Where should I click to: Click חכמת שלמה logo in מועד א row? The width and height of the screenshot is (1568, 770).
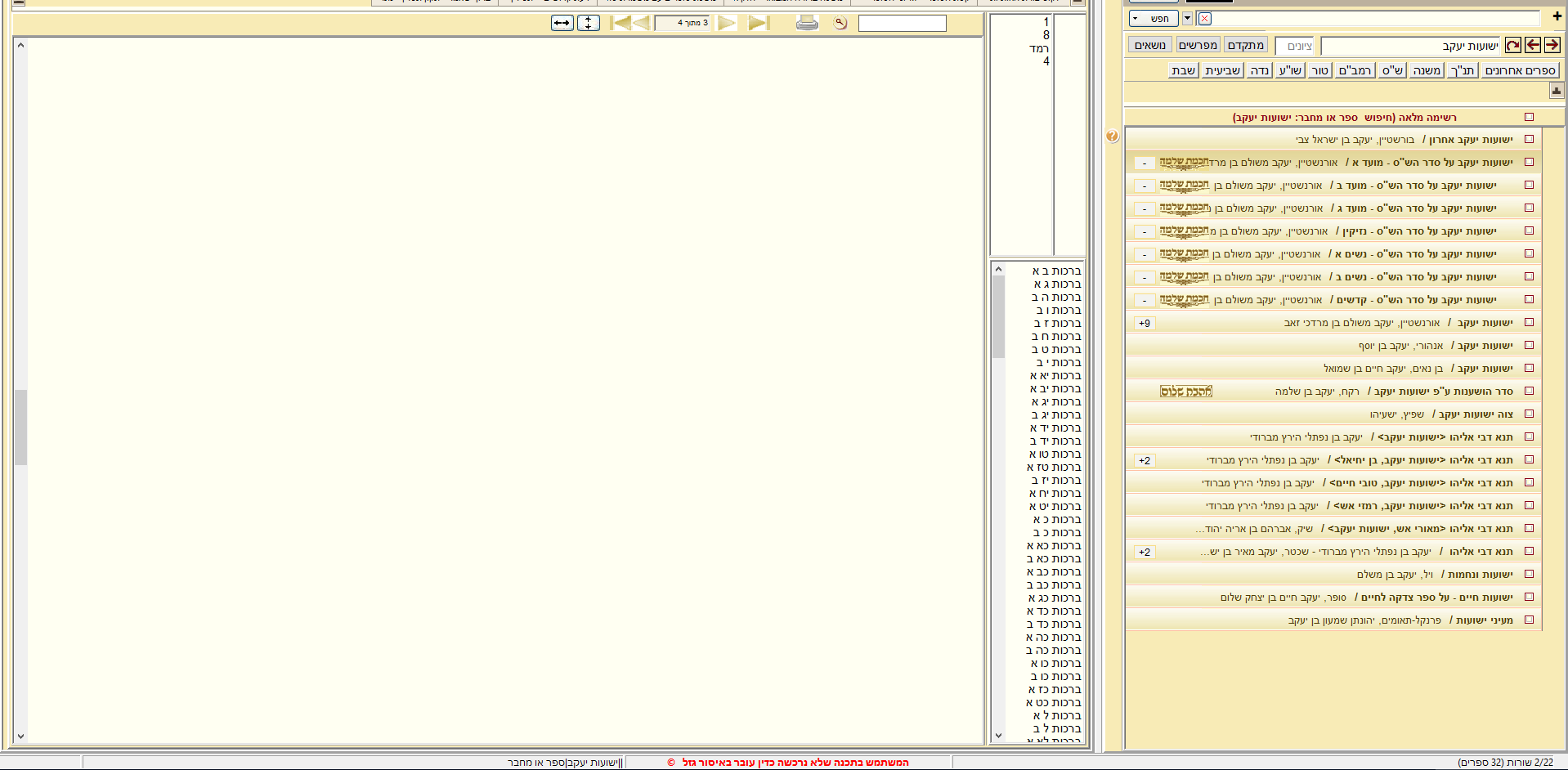click(x=1184, y=163)
